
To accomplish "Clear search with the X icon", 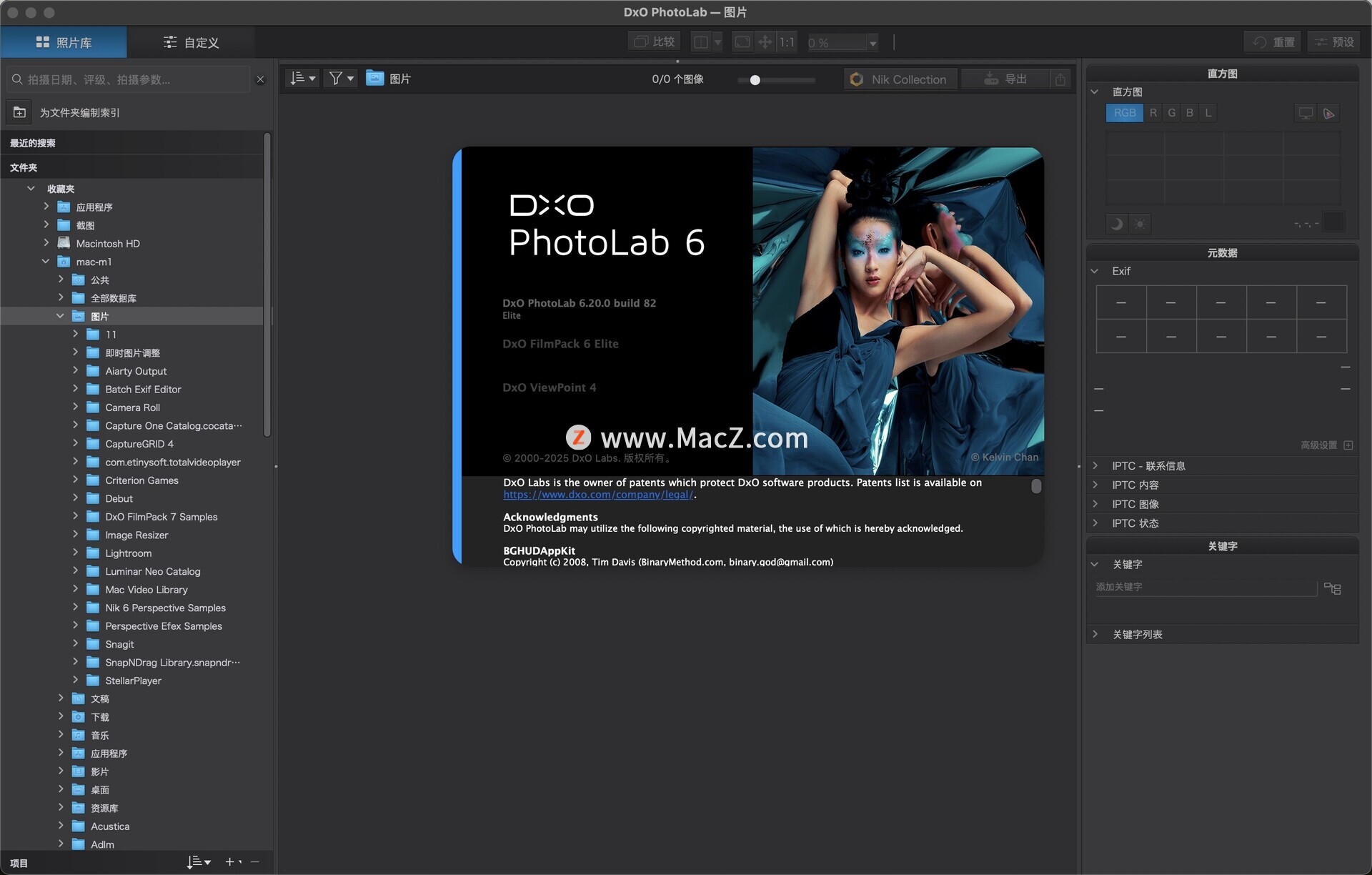I will tap(260, 79).
